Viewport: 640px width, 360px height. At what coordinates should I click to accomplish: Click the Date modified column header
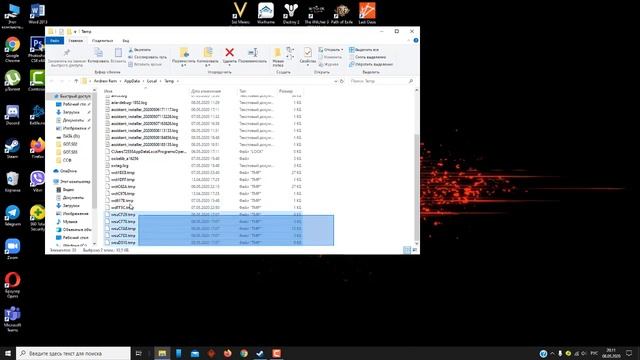pyautogui.click(x=206, y=91)
